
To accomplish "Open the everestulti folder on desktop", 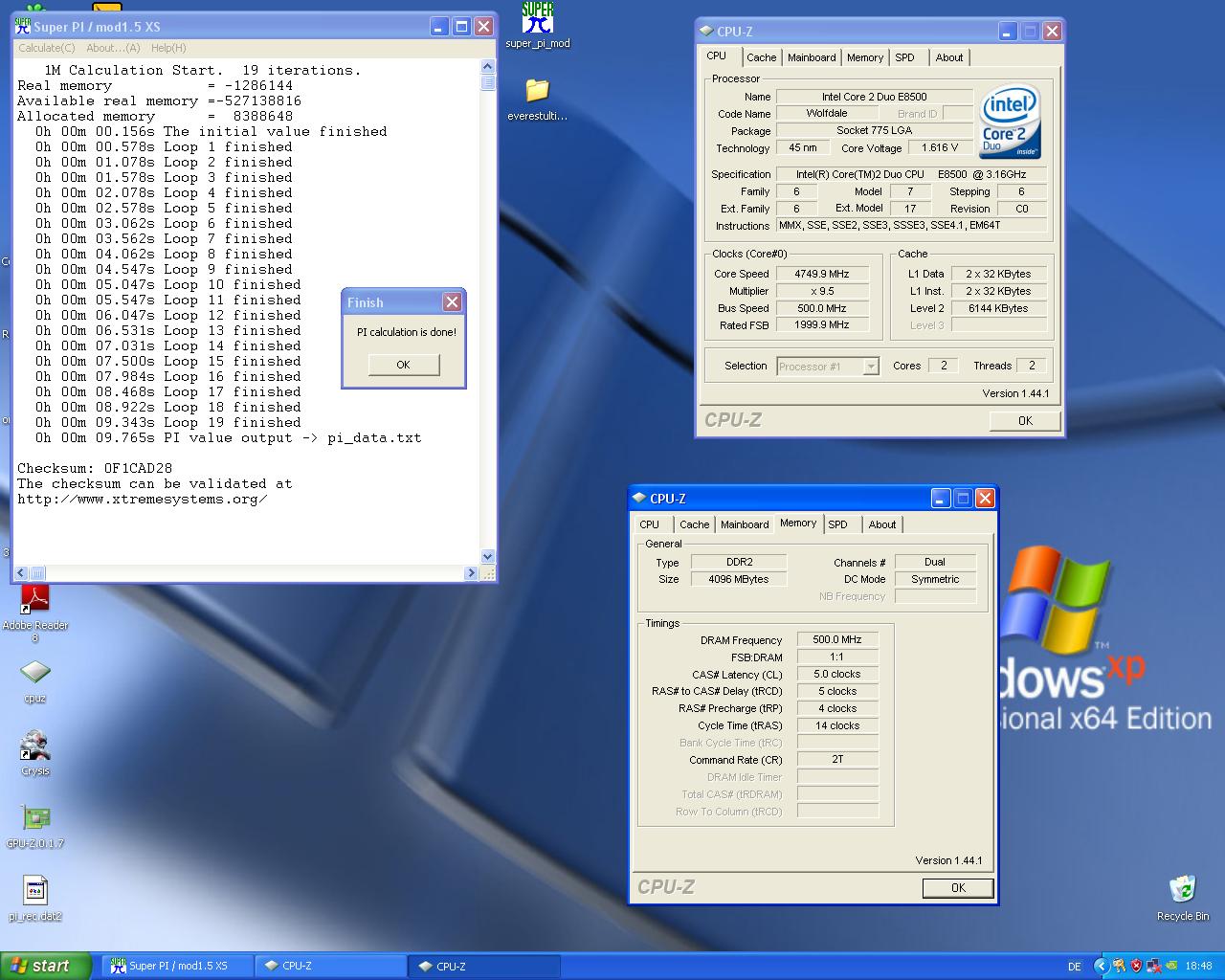I will point(537,100).
